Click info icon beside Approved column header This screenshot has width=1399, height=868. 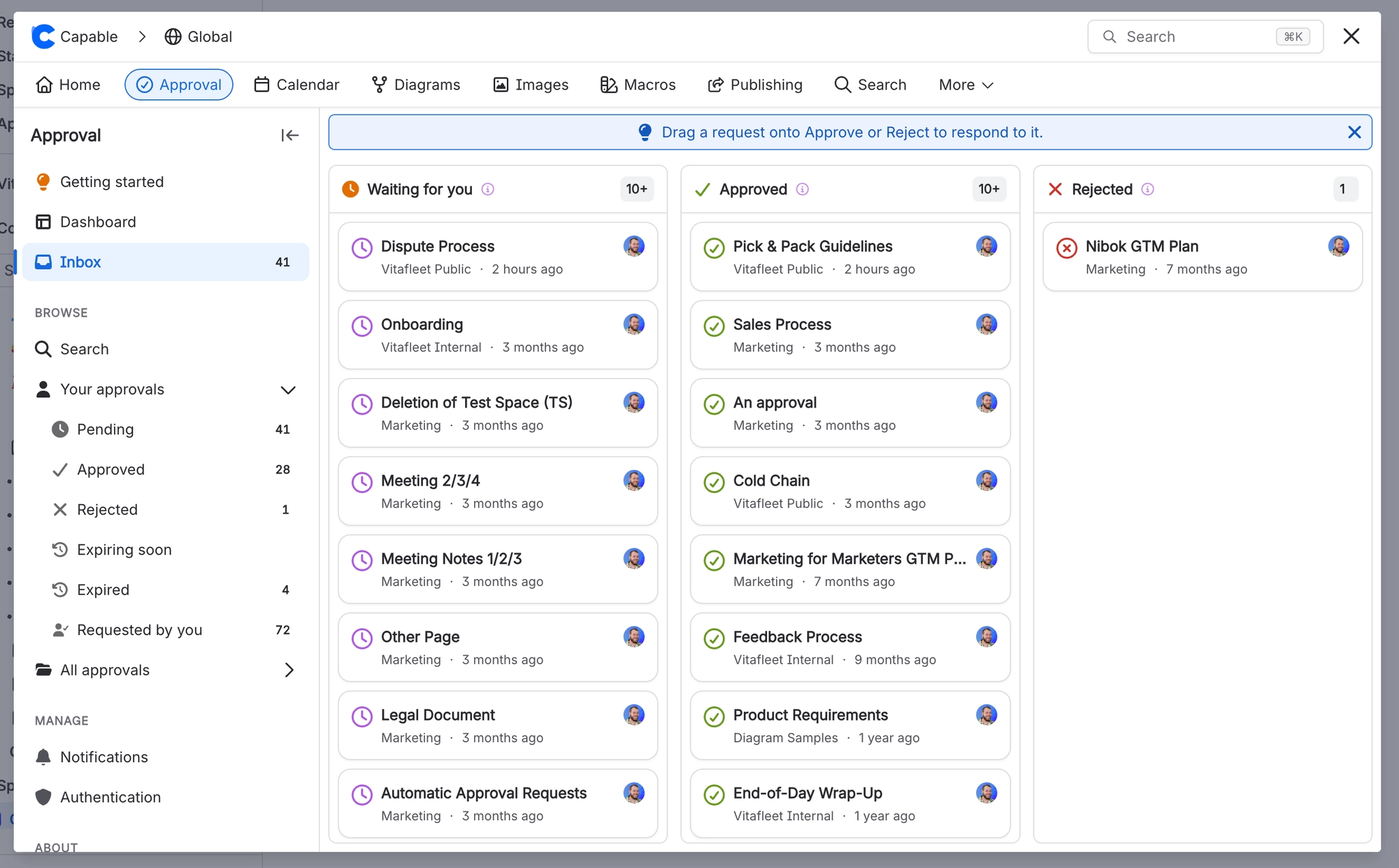(803, 189)
